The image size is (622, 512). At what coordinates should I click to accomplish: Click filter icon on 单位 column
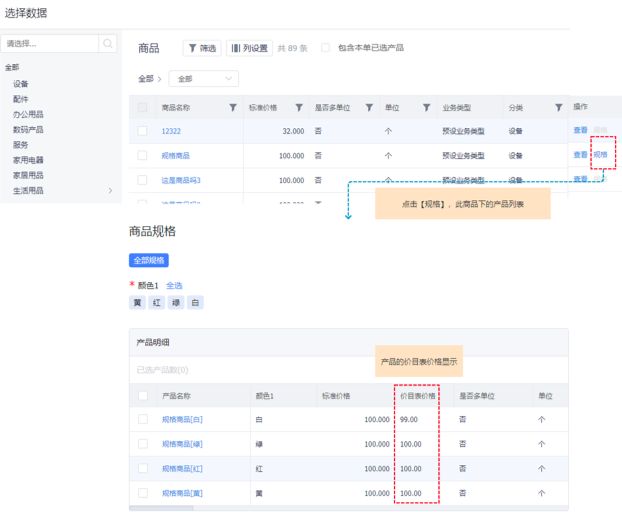[x=425, y=107]
